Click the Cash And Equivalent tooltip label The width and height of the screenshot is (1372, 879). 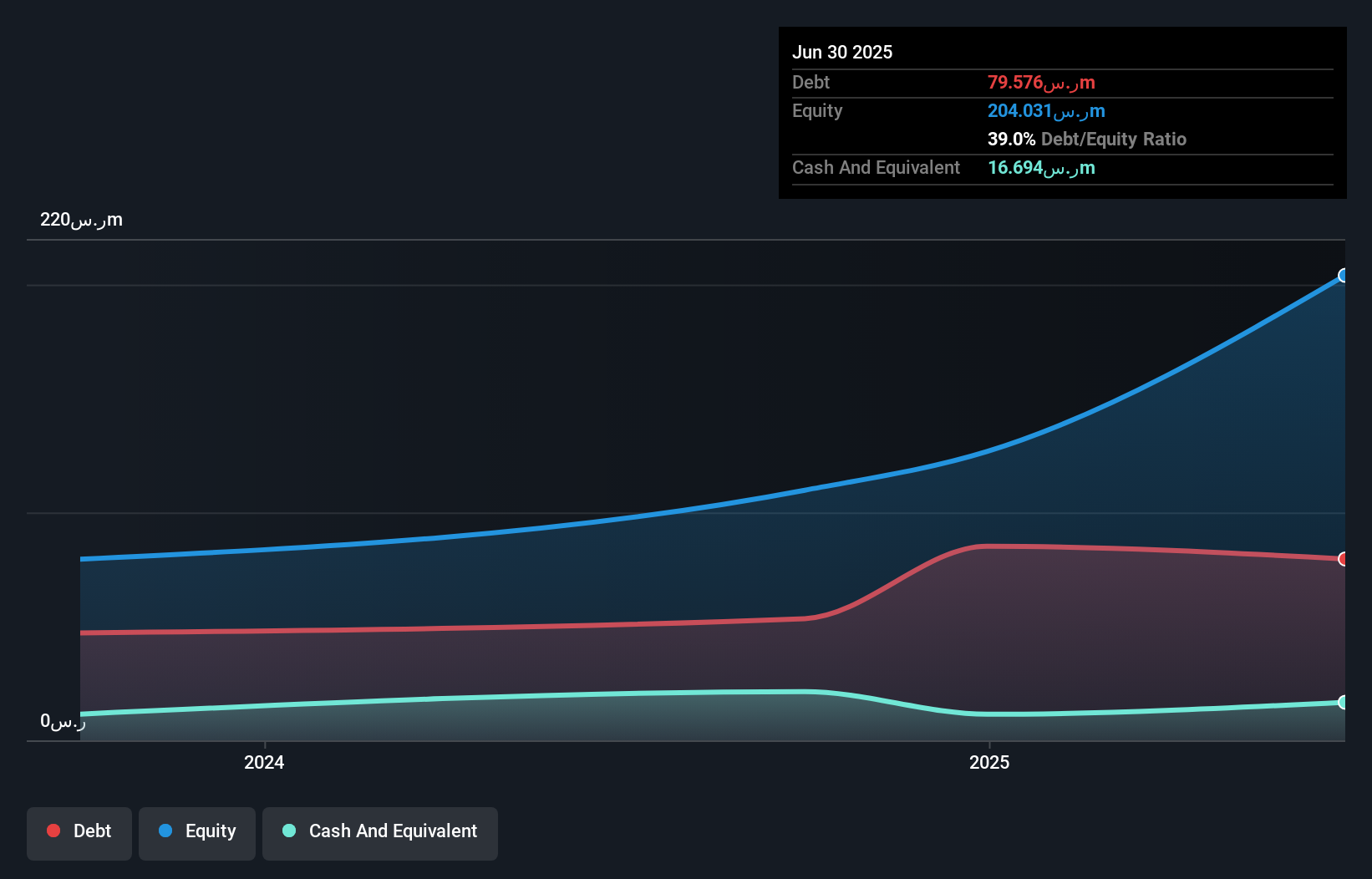[876, 168]
